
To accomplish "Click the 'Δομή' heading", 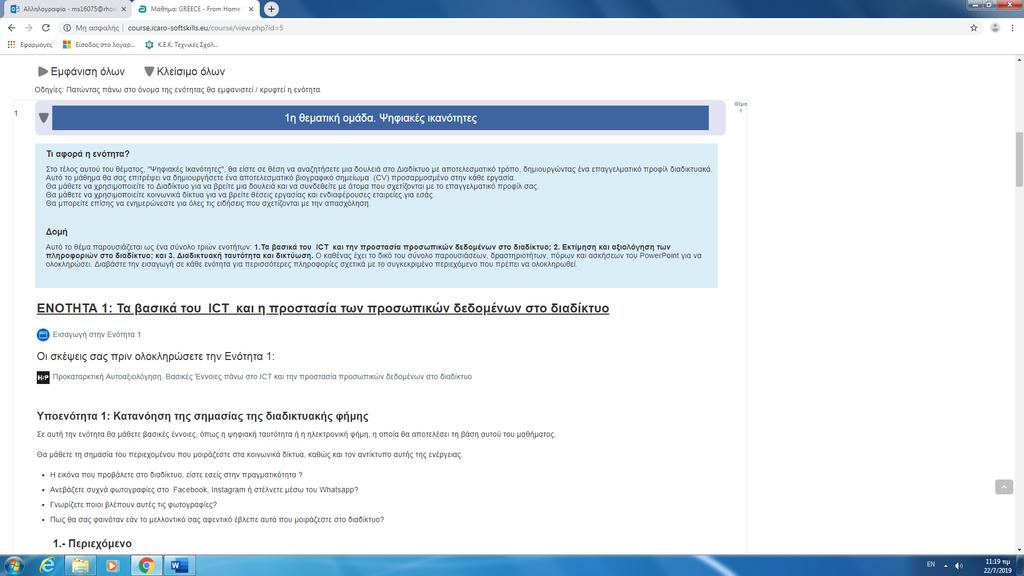I will (56, 232).
